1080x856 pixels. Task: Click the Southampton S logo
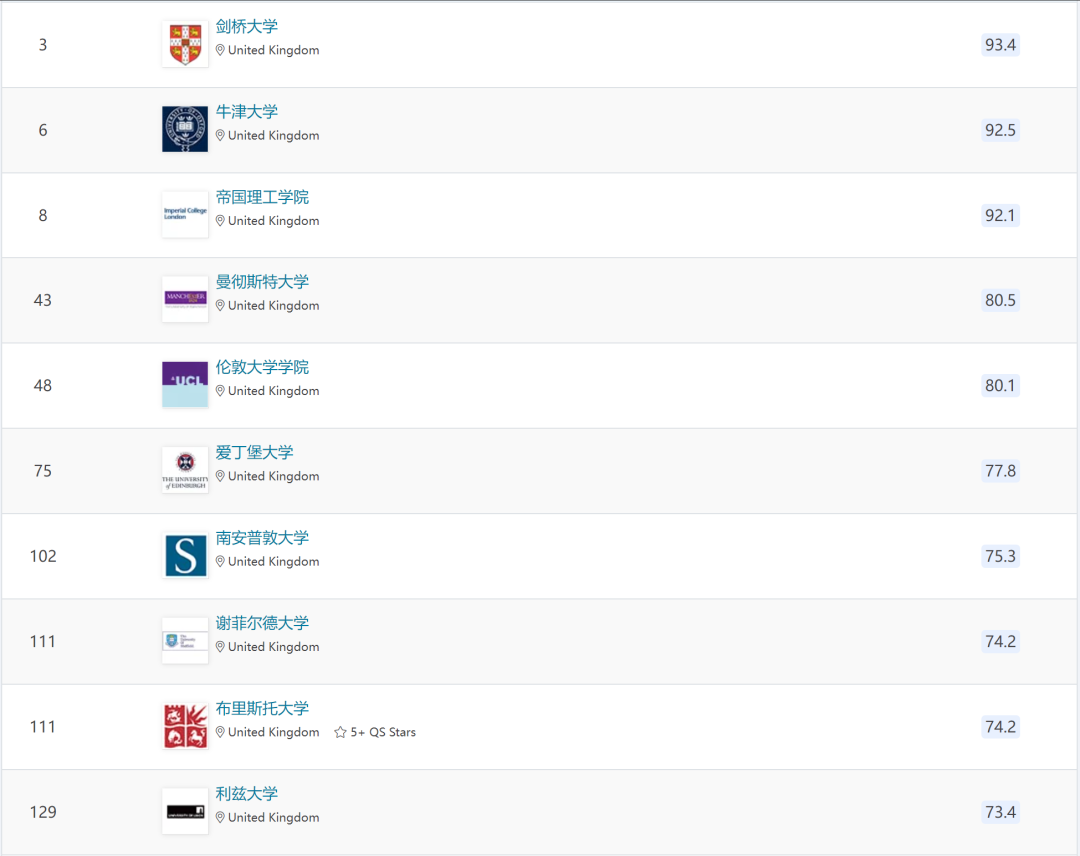[185, 555]
